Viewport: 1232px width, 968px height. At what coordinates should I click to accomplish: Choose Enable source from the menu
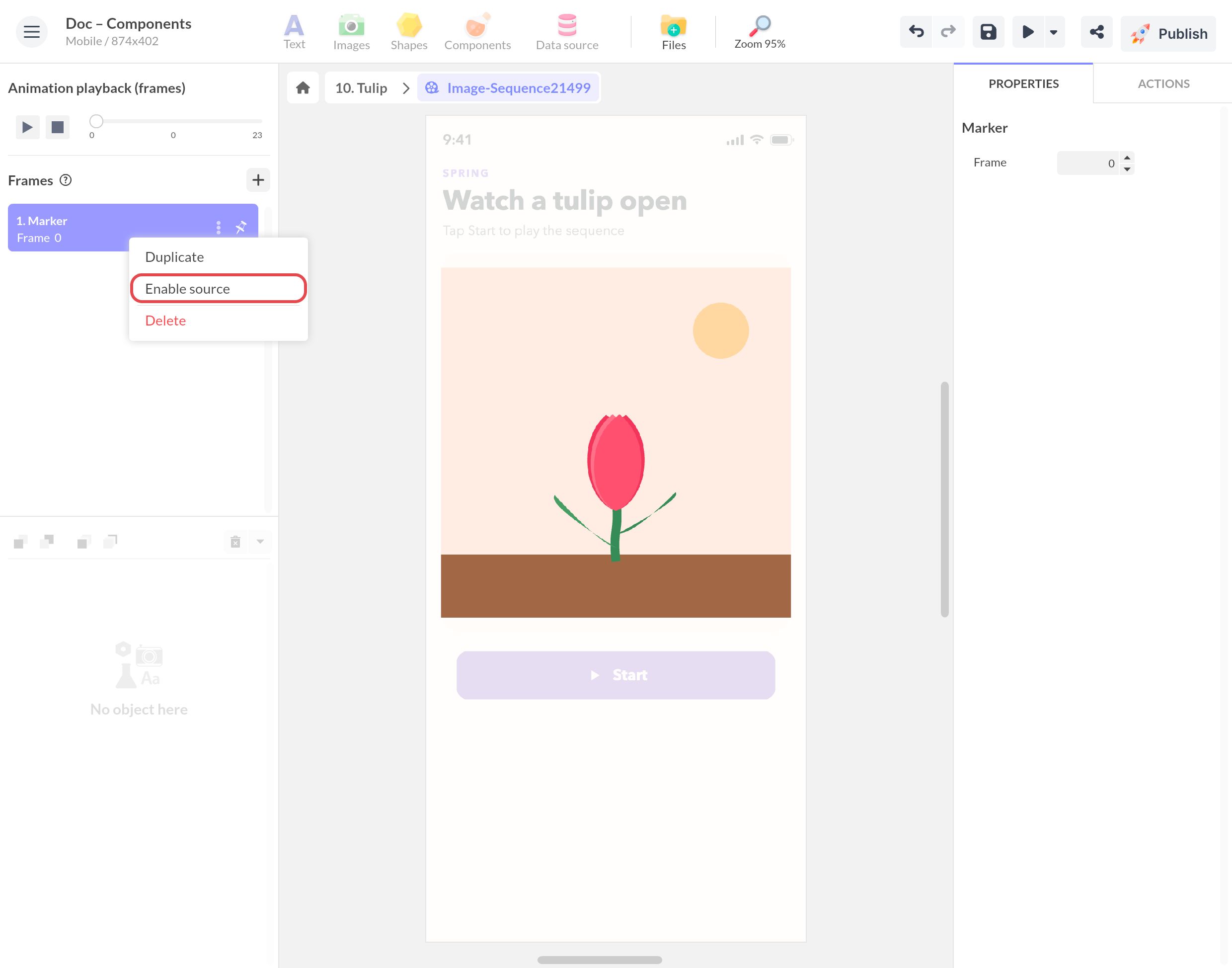[x=219, y=289]
